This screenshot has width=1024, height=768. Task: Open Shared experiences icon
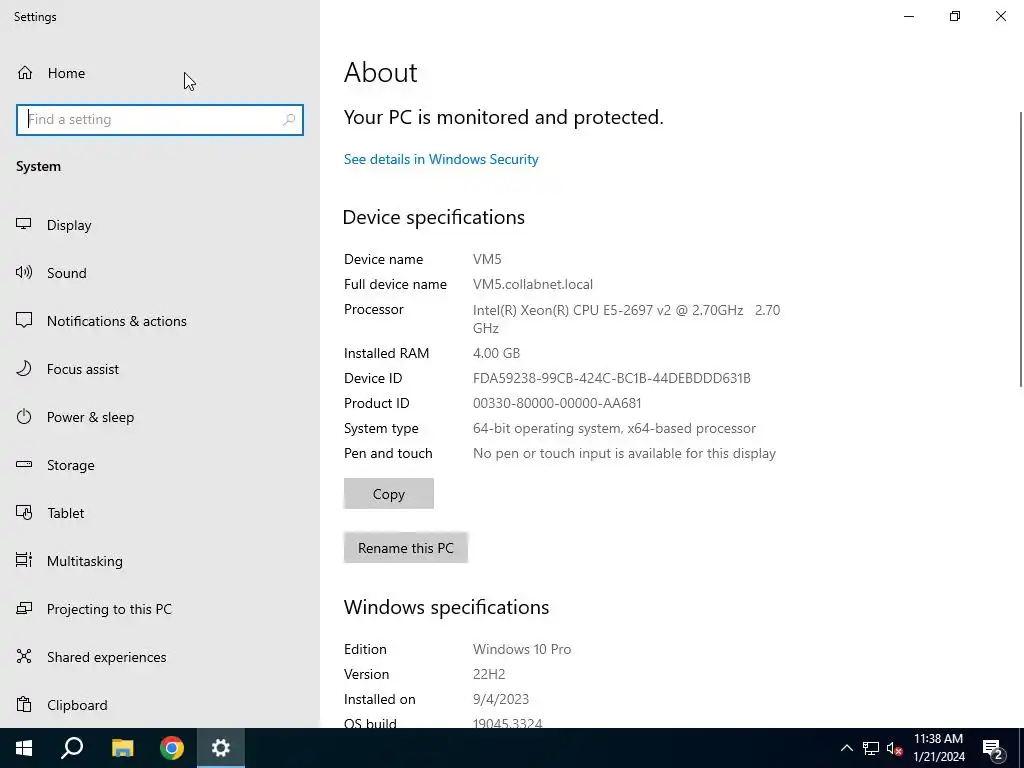[x=24, y=656]
